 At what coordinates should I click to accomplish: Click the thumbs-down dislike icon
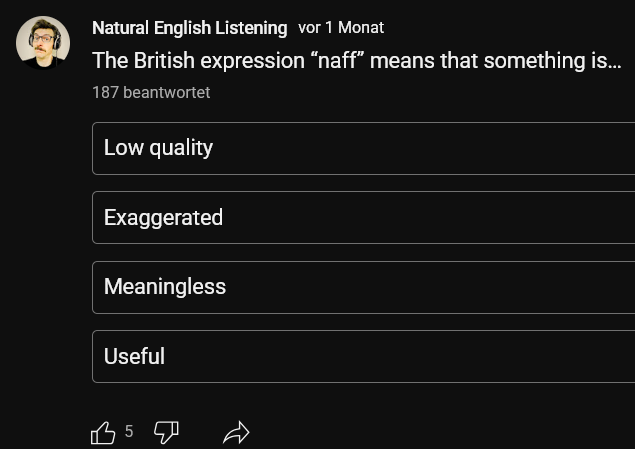tap(166, 432)
